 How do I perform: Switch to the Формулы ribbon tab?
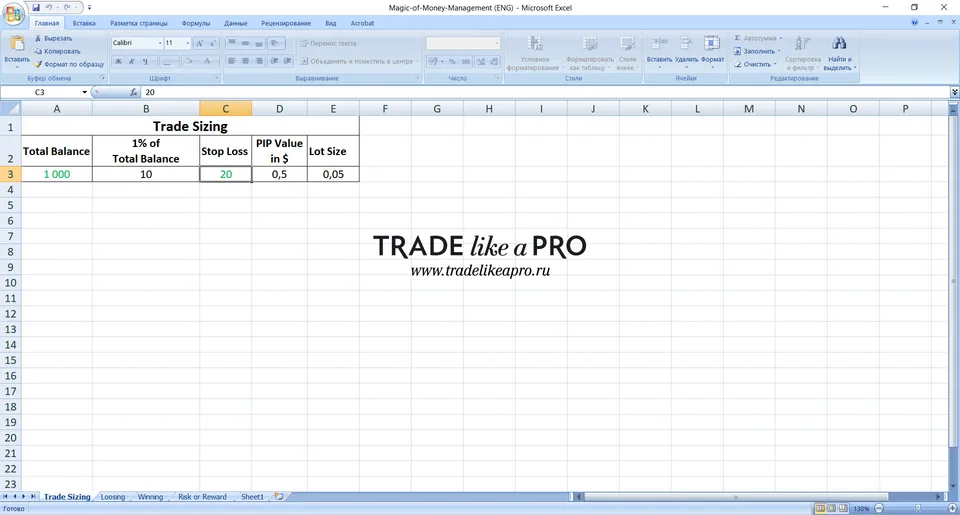click(x=196, y=23)
